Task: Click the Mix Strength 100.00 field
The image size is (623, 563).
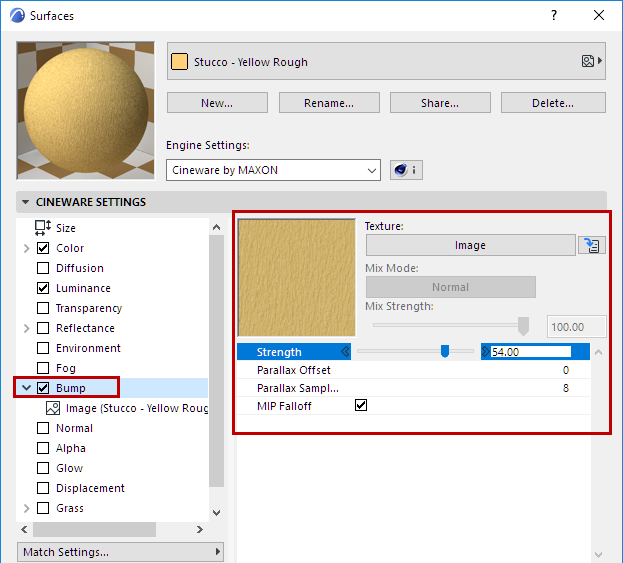Action: click(577, 327)
